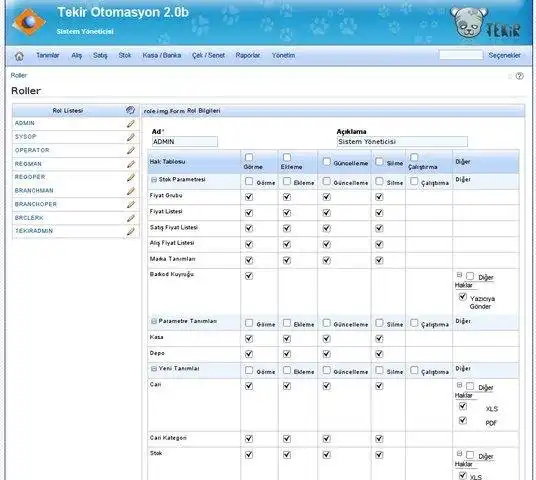This screenshot has width=536, height=480.
Task: Uncheck the PDF right for Cari
Action: point(463,420)
